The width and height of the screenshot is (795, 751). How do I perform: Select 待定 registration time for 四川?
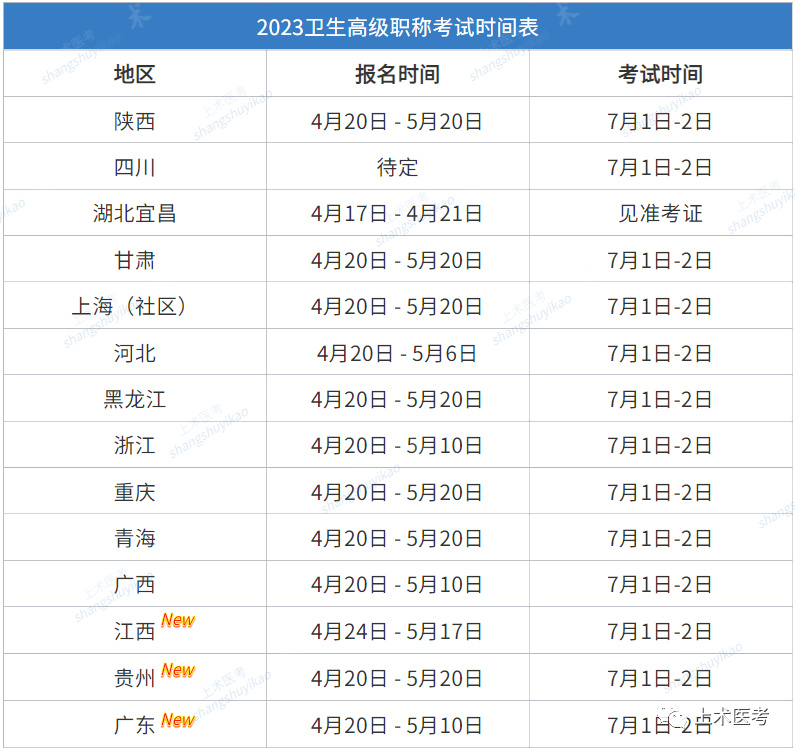398,167
